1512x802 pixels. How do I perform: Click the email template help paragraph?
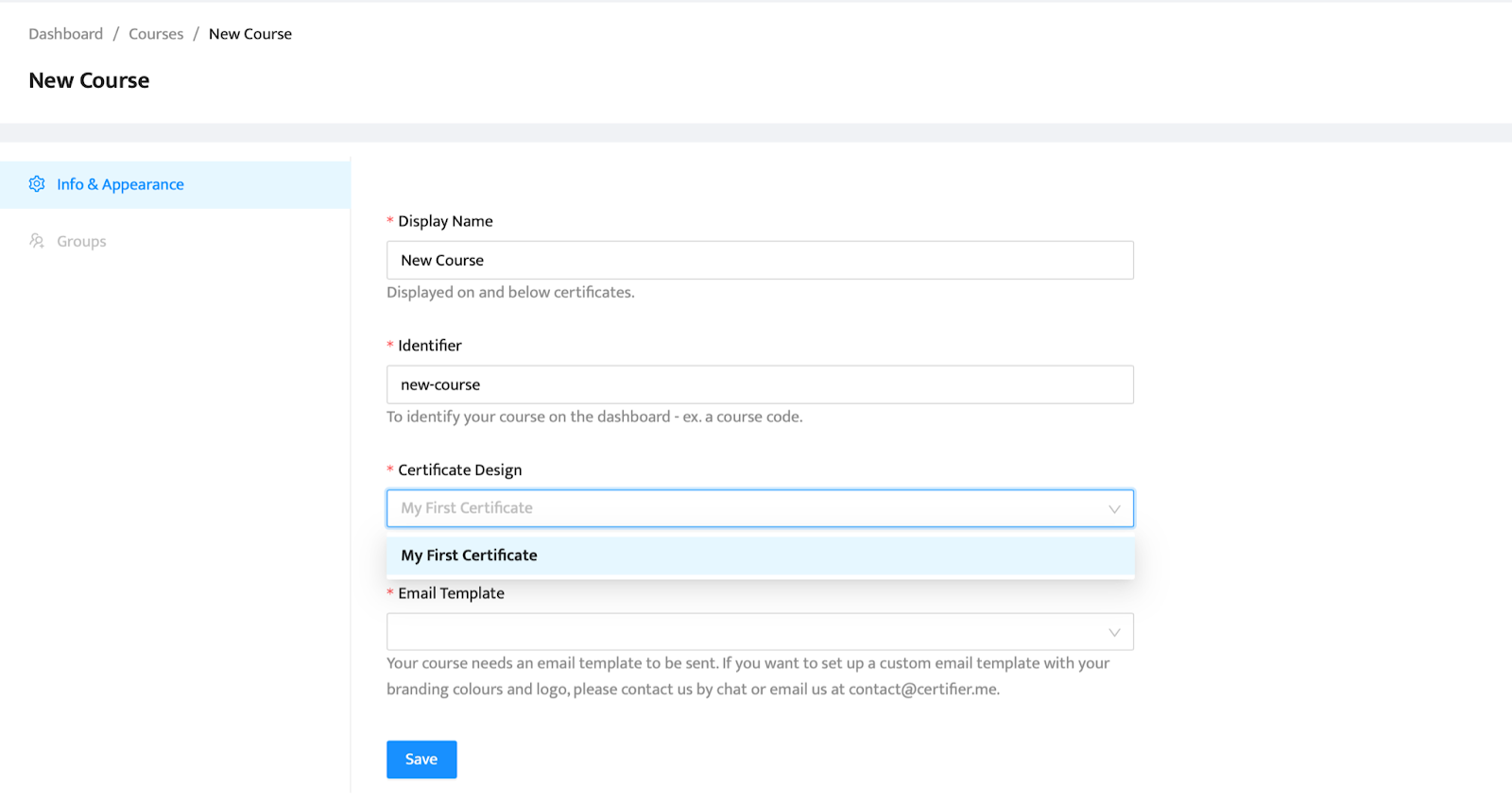748,676
